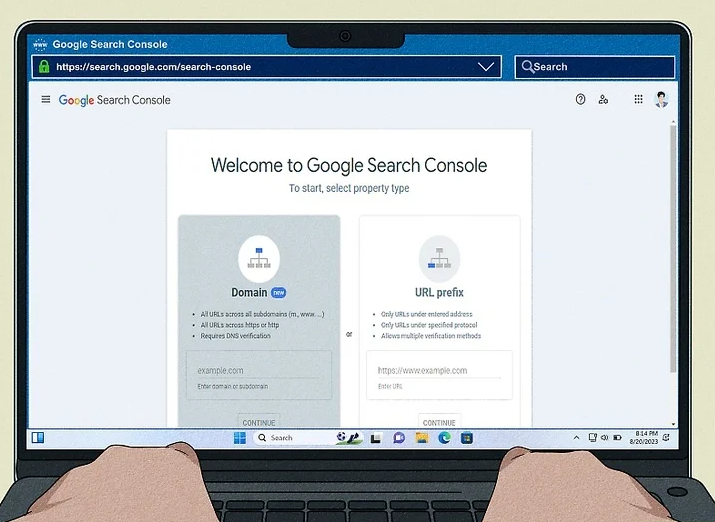Expand the address bar dropdown arrow
This screenshot has height=522, width=715.
pos(486,67)
